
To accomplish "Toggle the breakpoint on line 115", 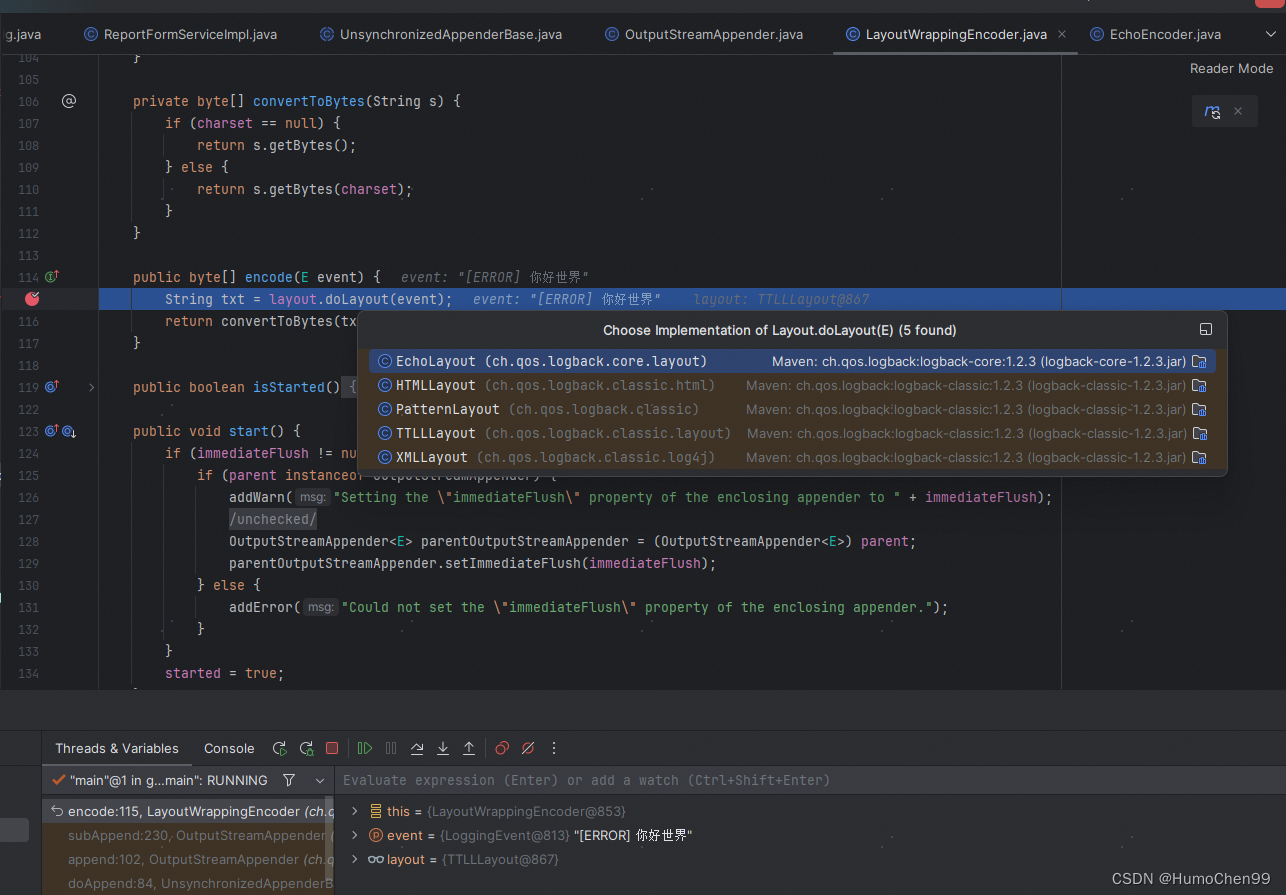I will tap(33, 299).
